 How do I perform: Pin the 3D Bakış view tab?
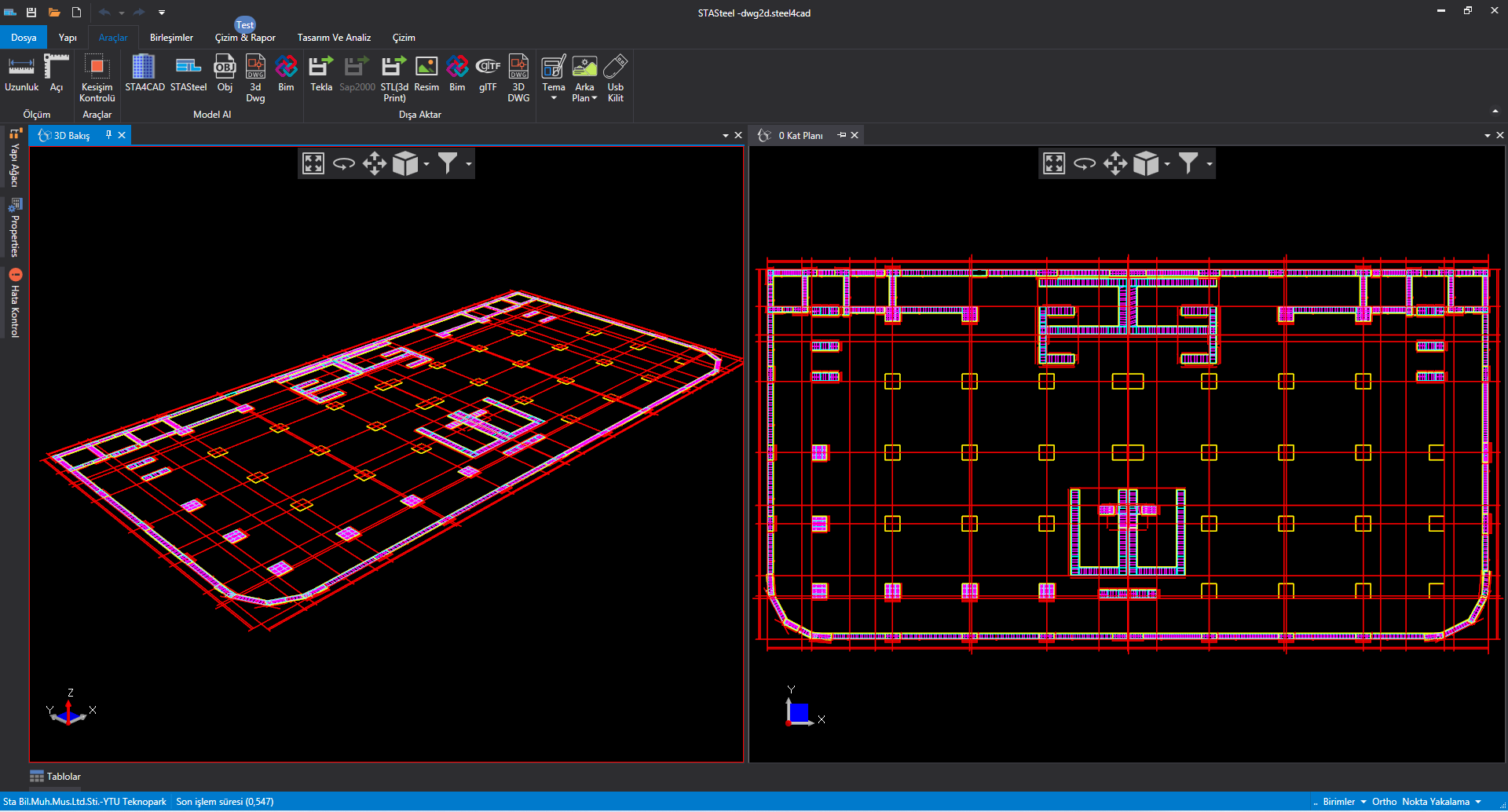[108, 135]
